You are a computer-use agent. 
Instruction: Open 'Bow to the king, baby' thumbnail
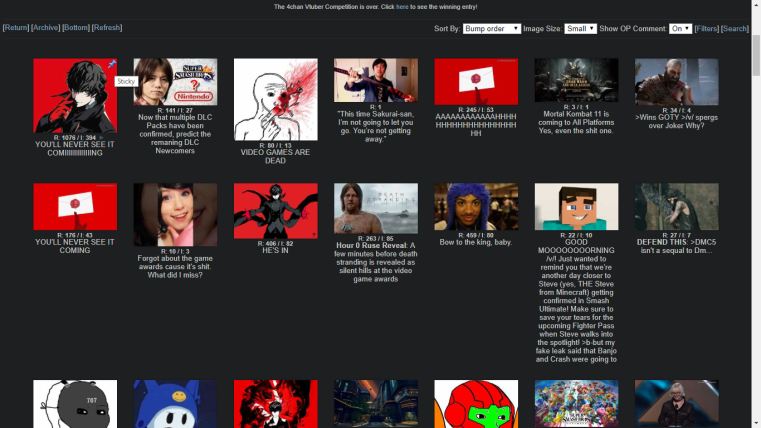tap(476, 206)
